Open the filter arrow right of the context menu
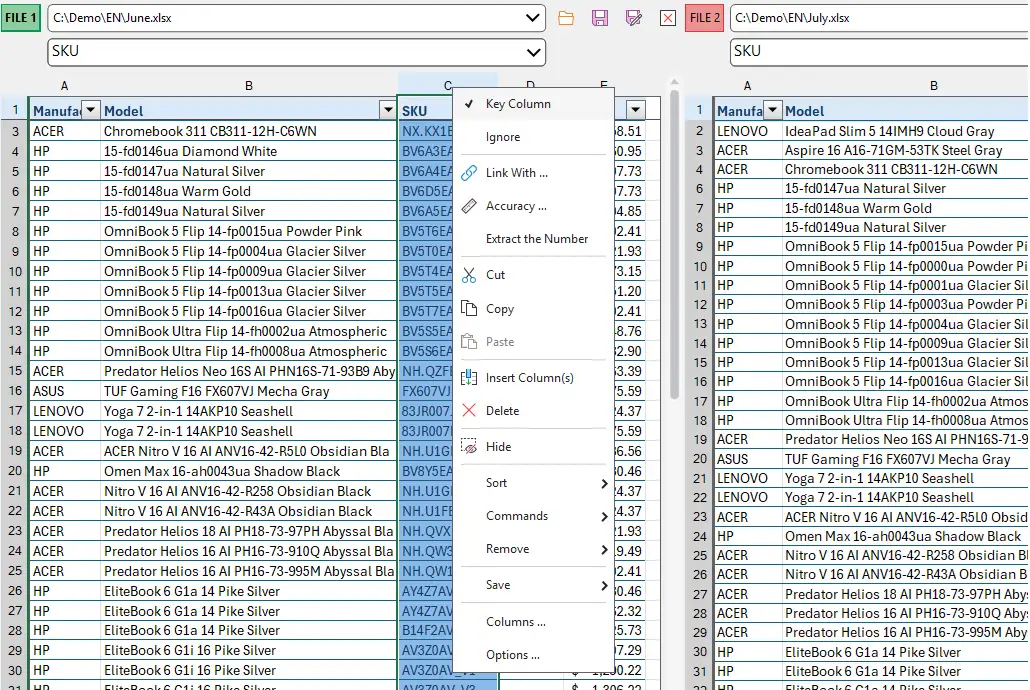This screenshot has width=1030, height=690. coord(635,110)
